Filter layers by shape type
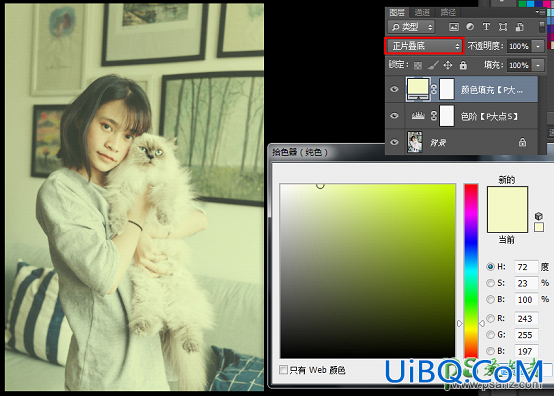 [x=503, y=27]
